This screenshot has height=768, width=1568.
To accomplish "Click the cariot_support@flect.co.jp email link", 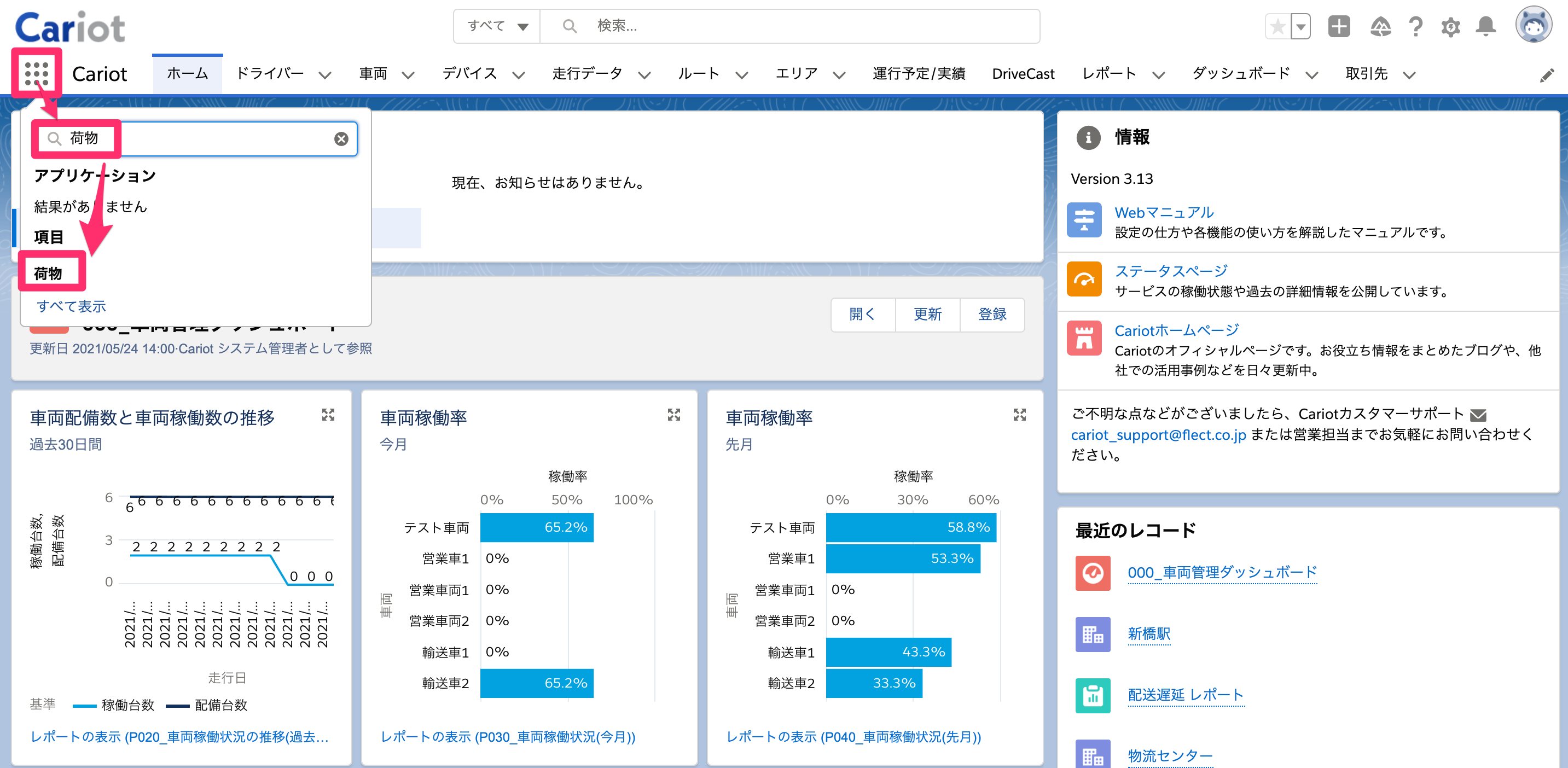I will click(x=1158, y=435).
